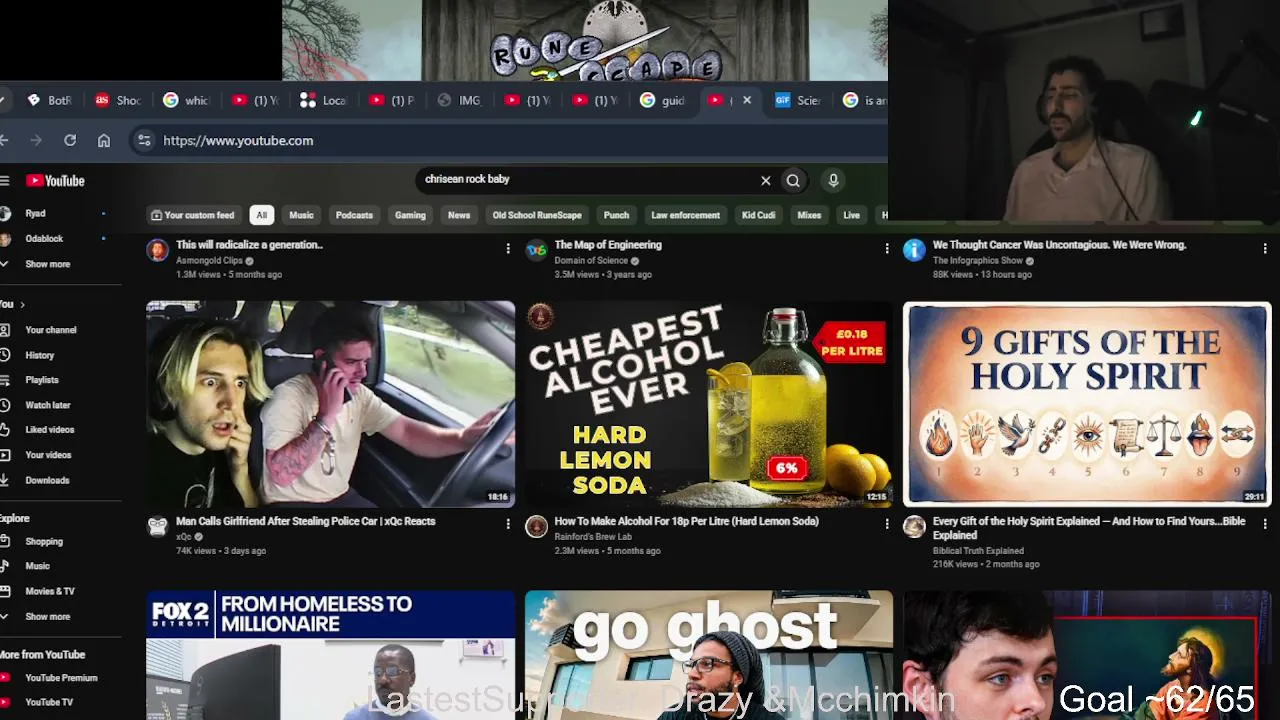
Task: Open Biblical Truth Explained channel avatar
Action: coord(914,527)
